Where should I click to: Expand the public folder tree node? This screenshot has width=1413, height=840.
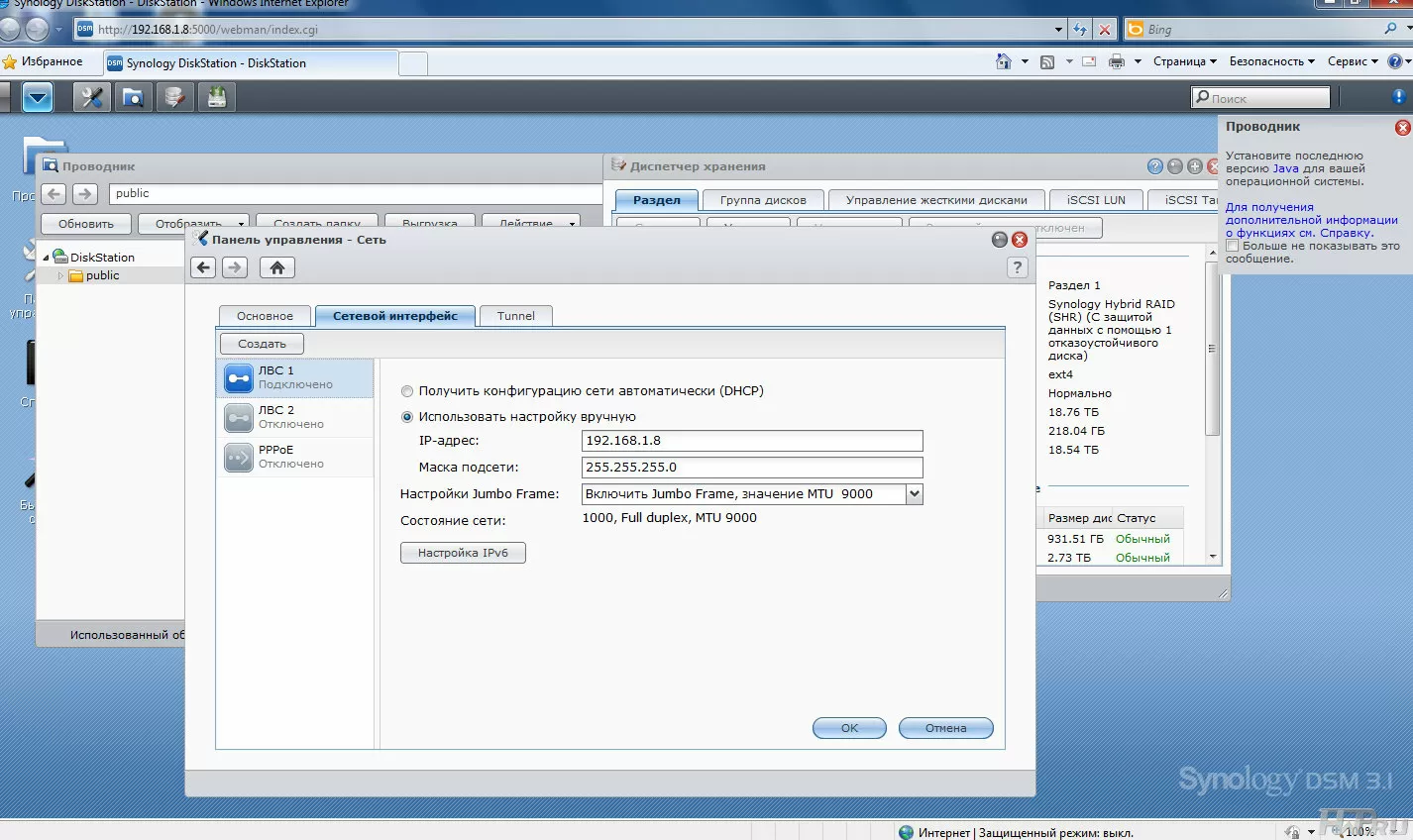pyautogui.click(x=60, y=276)
